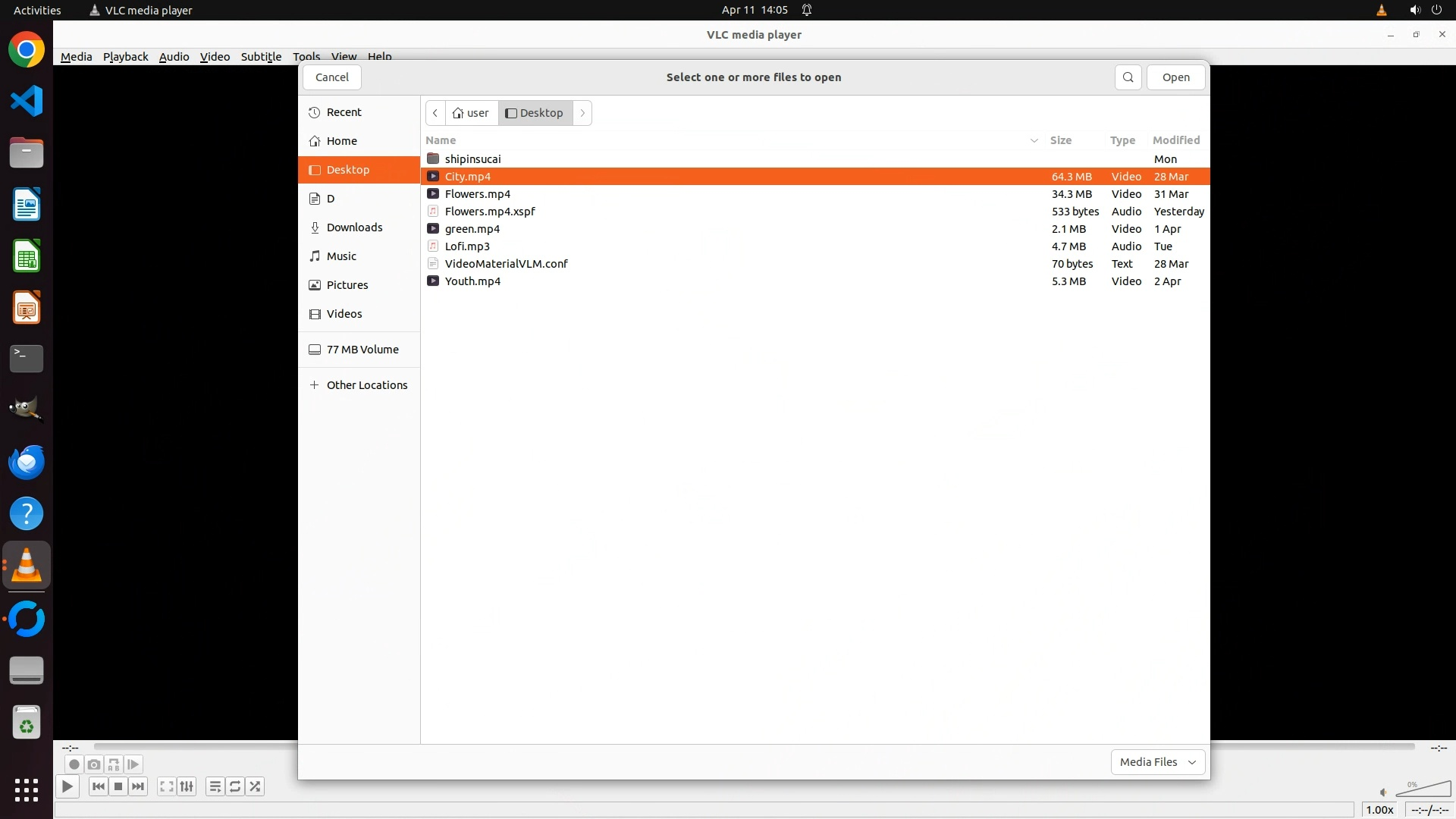The image size is (1456, 819).
Task: Toggle loop repeat mode
Action: (235, 786)
